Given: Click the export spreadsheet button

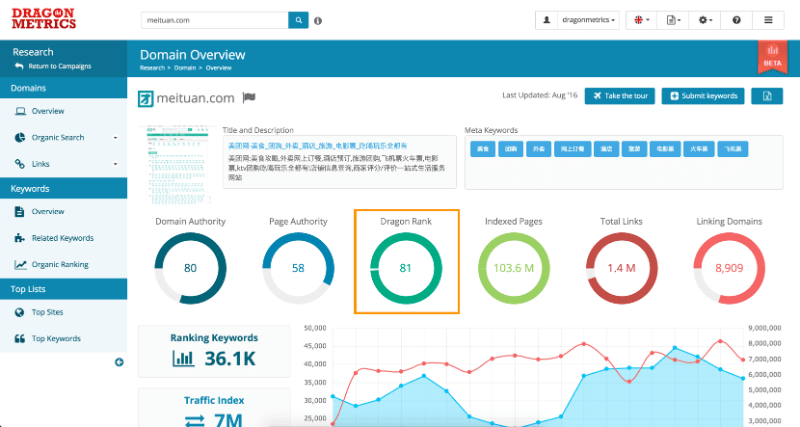Looking at the screenshot, I should point(767,96).
